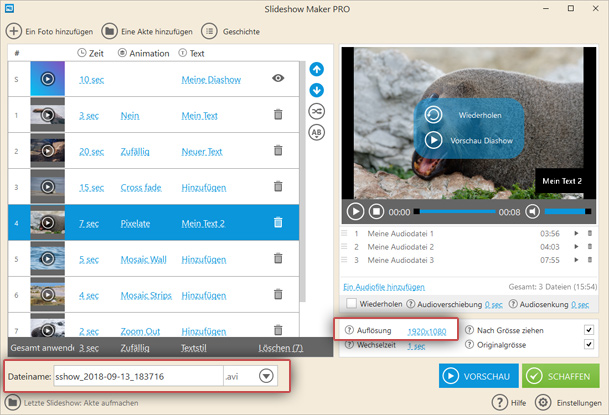Click the Dateiname input field
The image size is (609, 415).
pos(138,376)
